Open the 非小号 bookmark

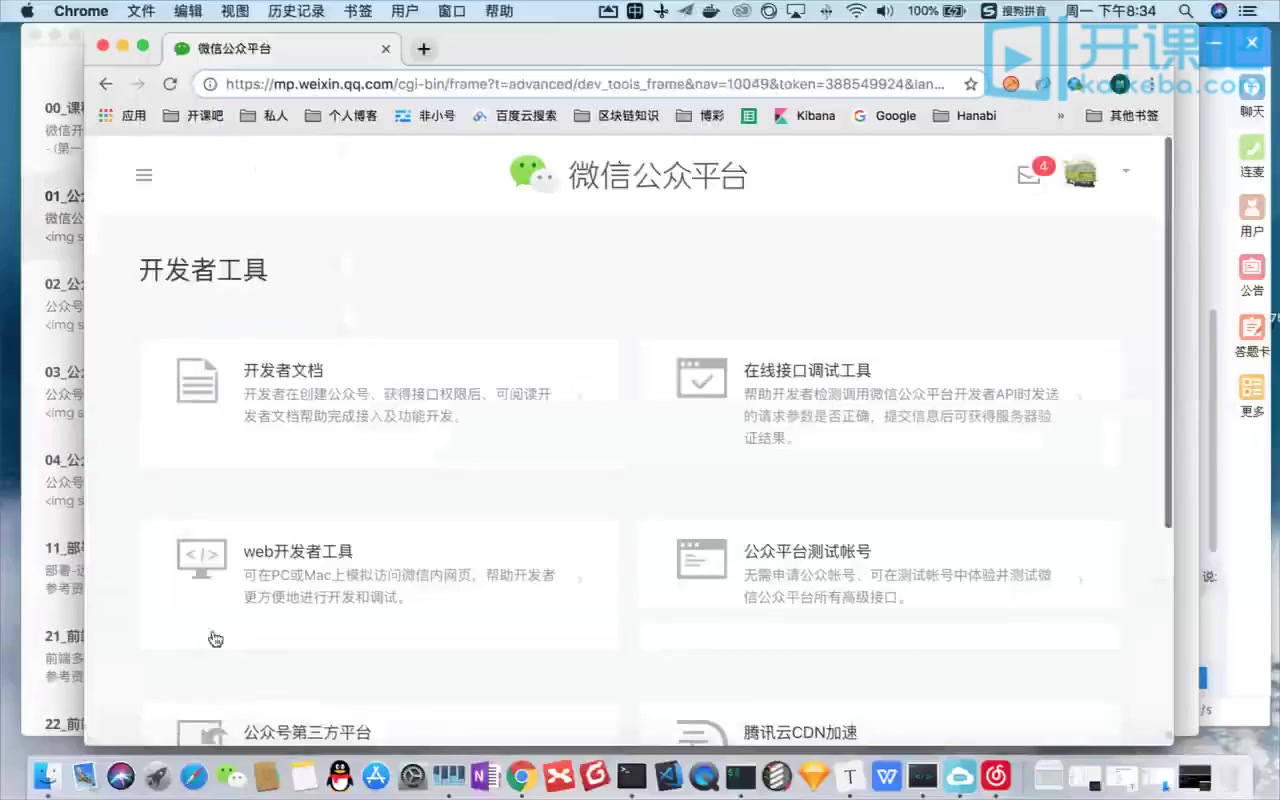point(425,116)
